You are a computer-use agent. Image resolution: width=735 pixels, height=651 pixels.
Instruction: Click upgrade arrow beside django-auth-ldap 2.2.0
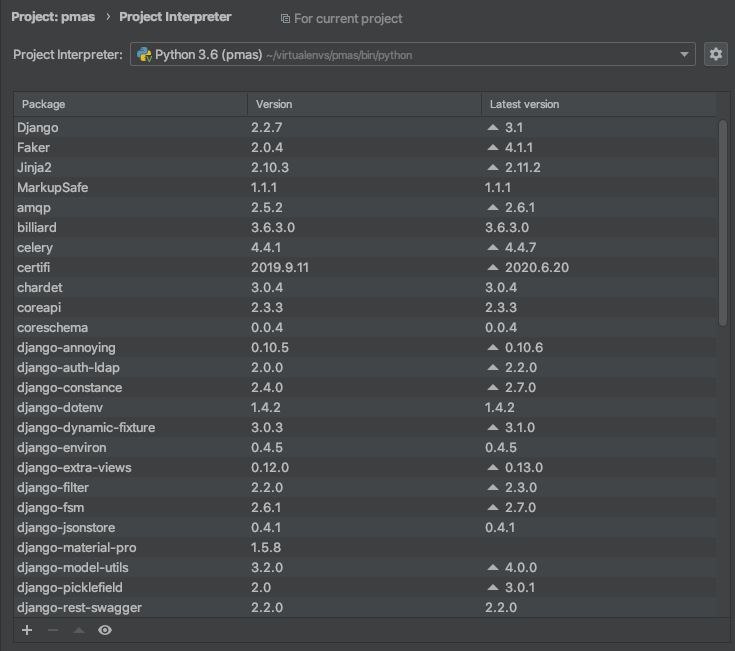click(x=493, y=367)
